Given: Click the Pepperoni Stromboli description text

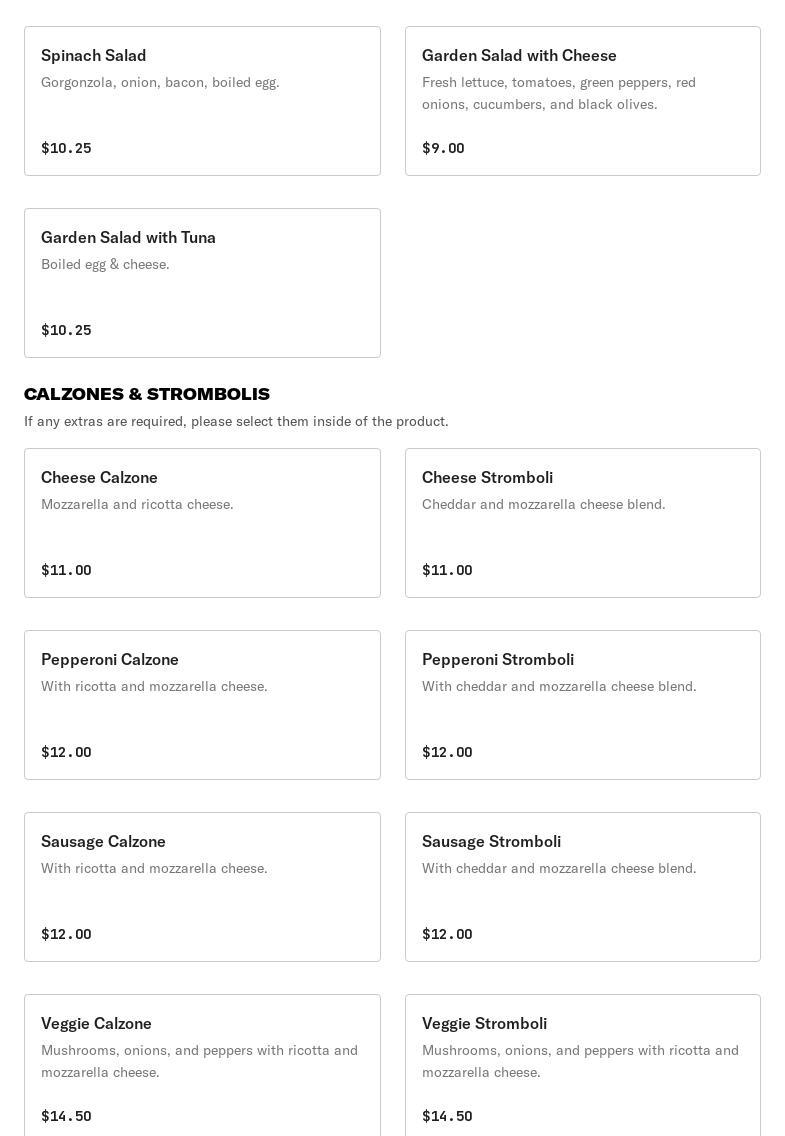Looking at the screenshot, I should pos(559,686).
